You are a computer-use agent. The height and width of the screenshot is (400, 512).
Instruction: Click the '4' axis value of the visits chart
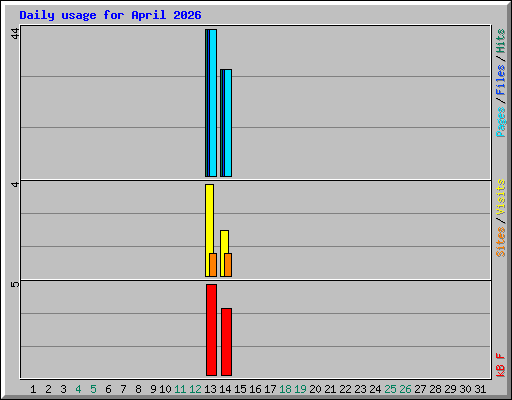tap(15, 184)
